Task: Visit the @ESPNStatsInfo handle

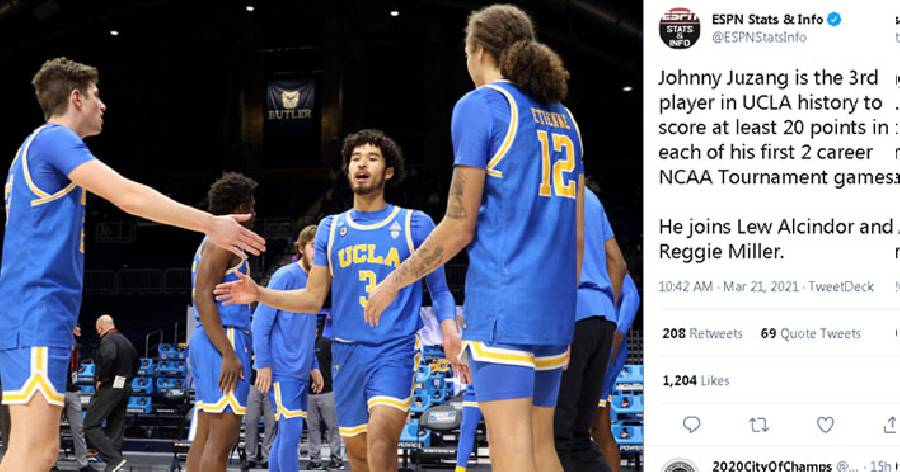Action: click(x=759, y=37)
